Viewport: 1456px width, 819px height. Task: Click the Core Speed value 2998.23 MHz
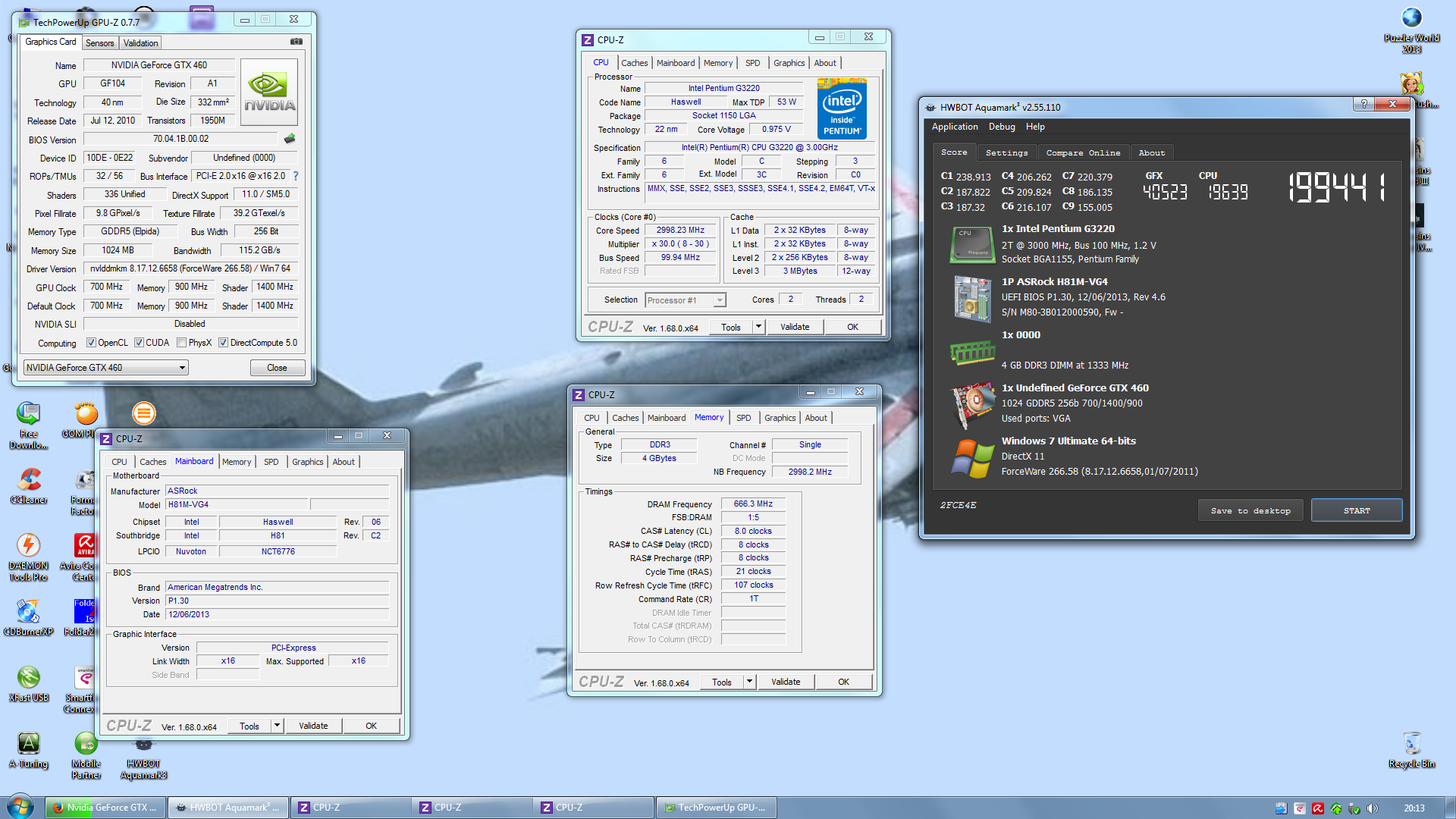[x=680, y=231]
